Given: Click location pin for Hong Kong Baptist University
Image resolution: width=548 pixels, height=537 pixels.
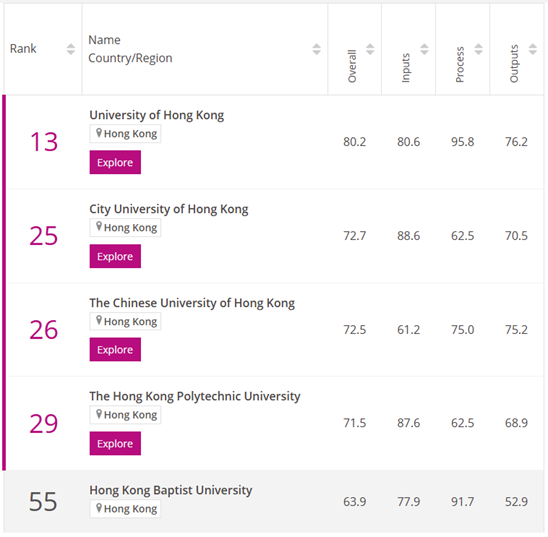Looking at the screenshot, I should coord(99,508).
